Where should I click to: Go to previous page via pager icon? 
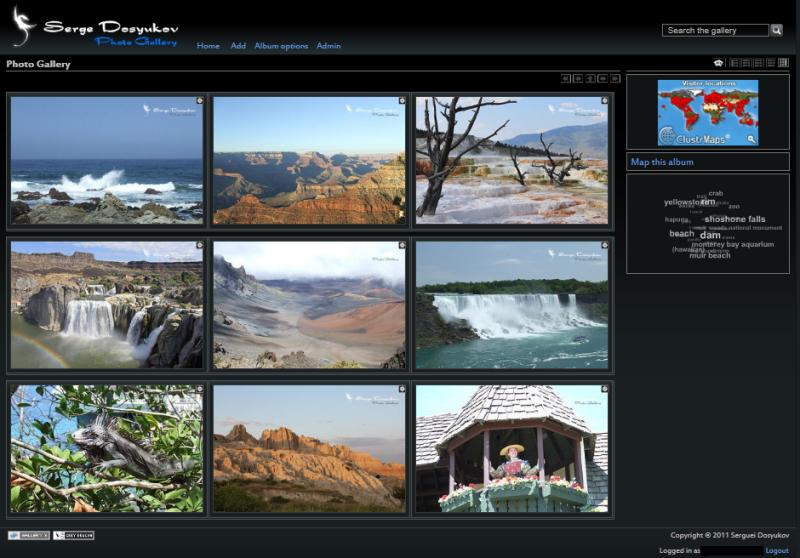pyautogui.click(x=578, y=79)
